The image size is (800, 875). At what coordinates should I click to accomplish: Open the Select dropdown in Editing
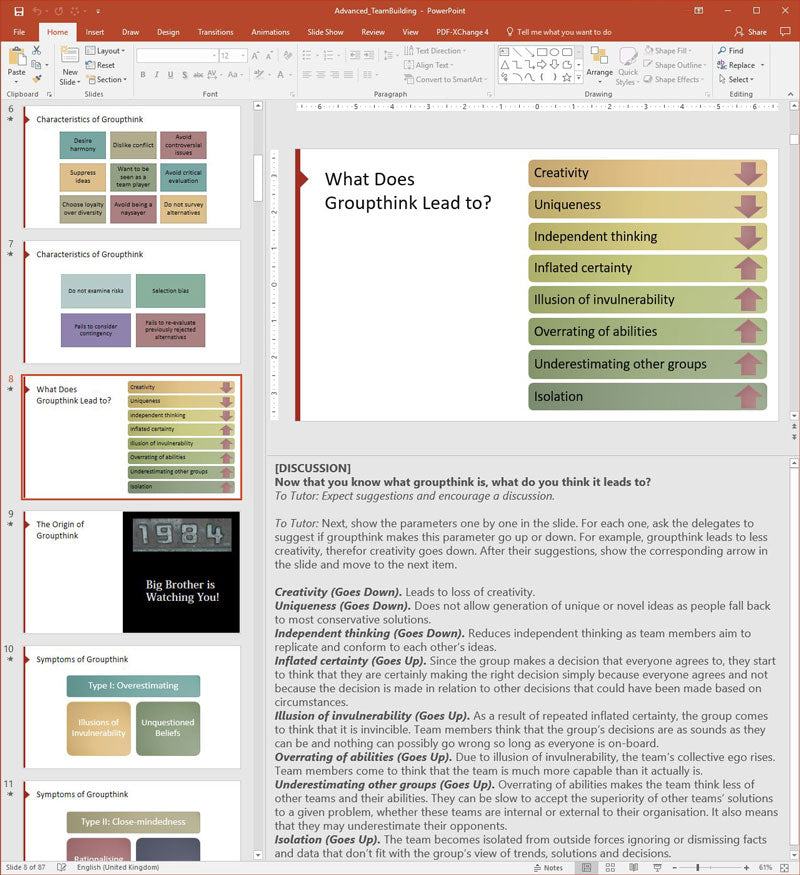click(x=736, y=80)
